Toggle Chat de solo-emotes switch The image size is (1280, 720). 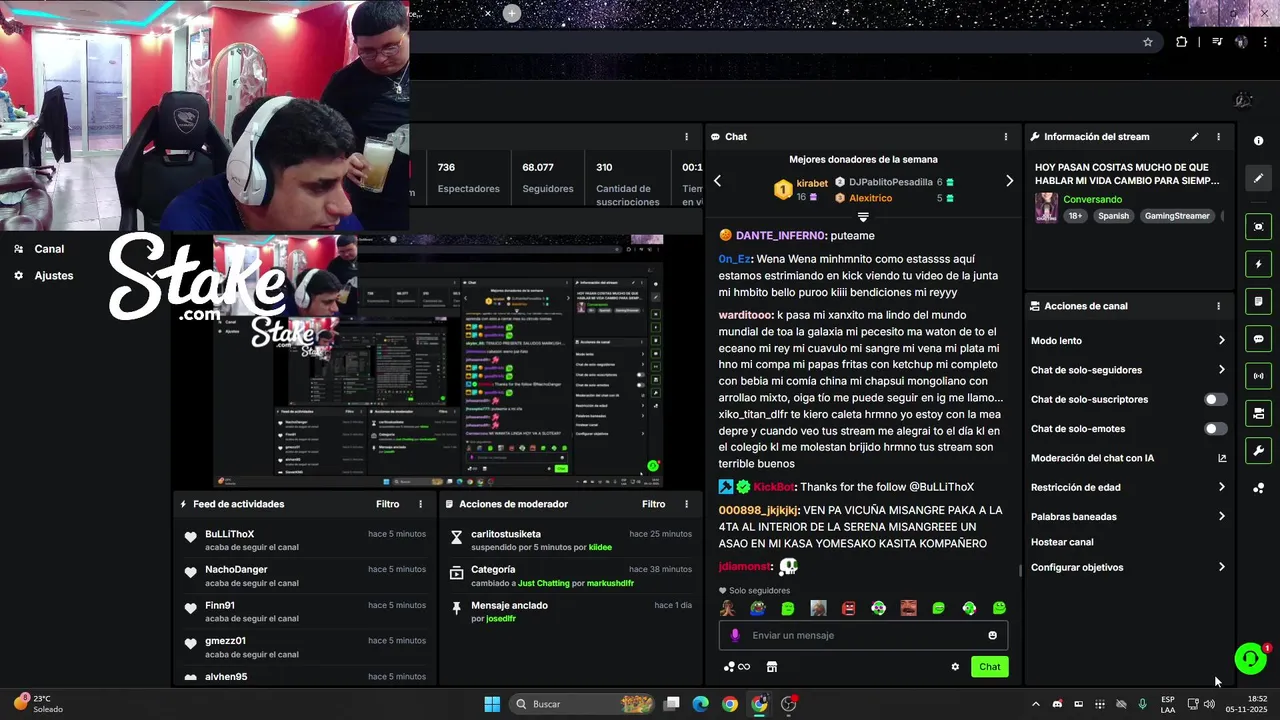1215,429
